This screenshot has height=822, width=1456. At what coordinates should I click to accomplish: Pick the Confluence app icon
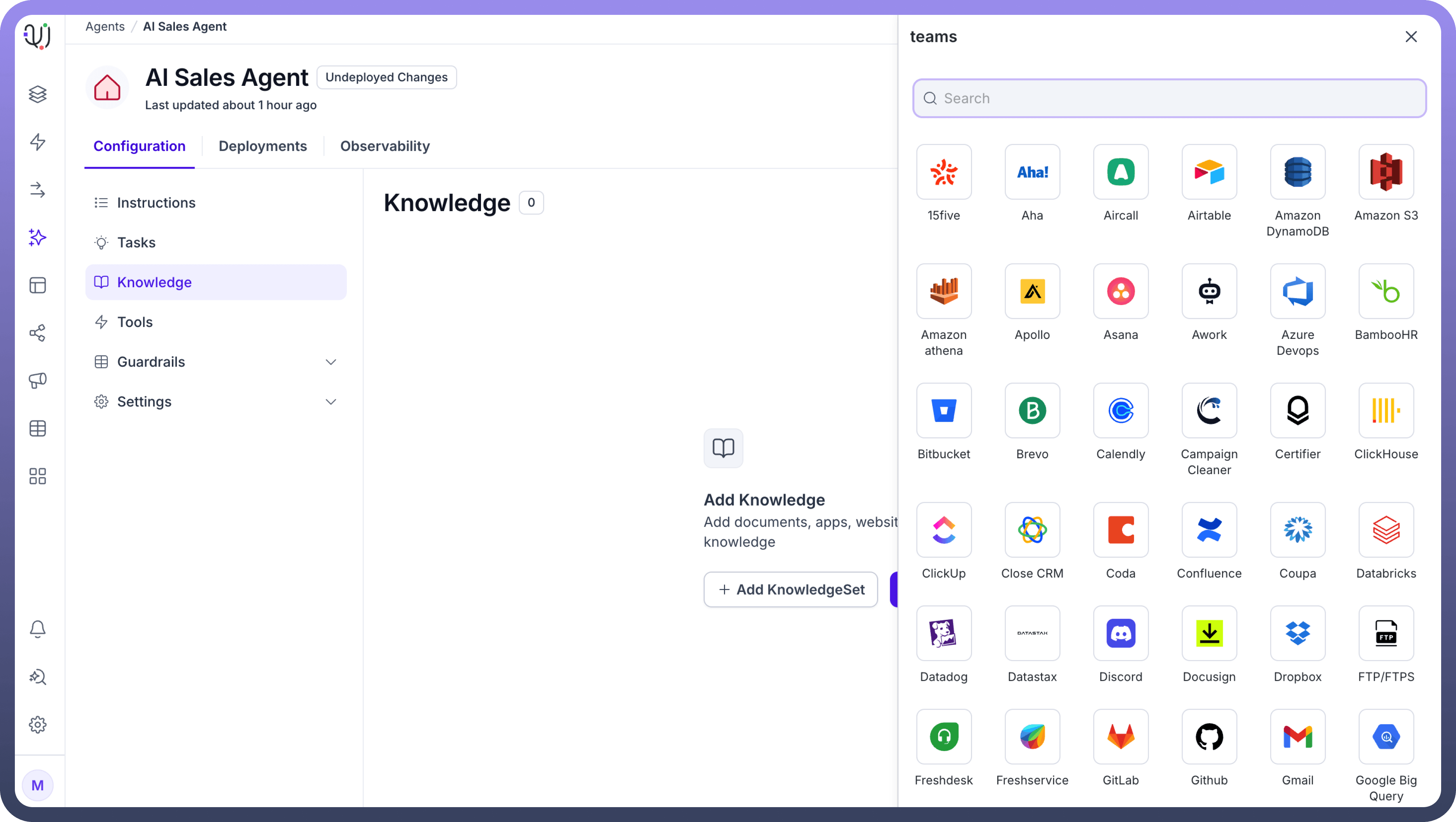1209,530
